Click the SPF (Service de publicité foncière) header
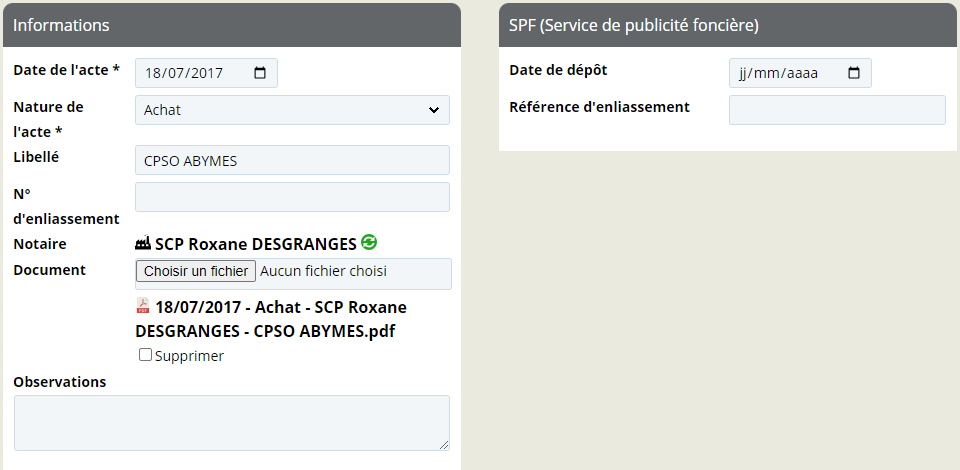This screenshot has width=960, height=470. click(x=728, y=25)
